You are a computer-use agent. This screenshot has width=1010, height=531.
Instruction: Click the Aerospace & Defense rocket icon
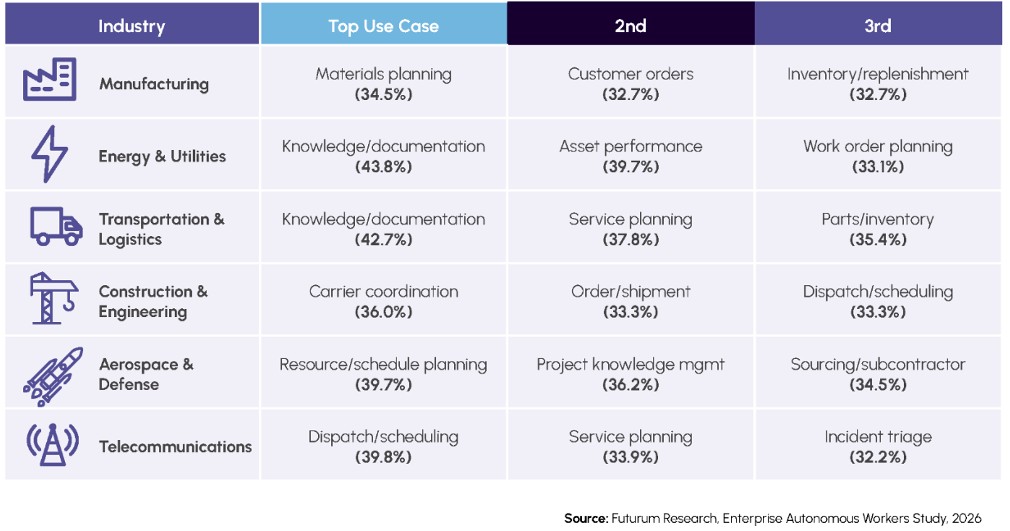pyautogui.click(x=53, y=376)
